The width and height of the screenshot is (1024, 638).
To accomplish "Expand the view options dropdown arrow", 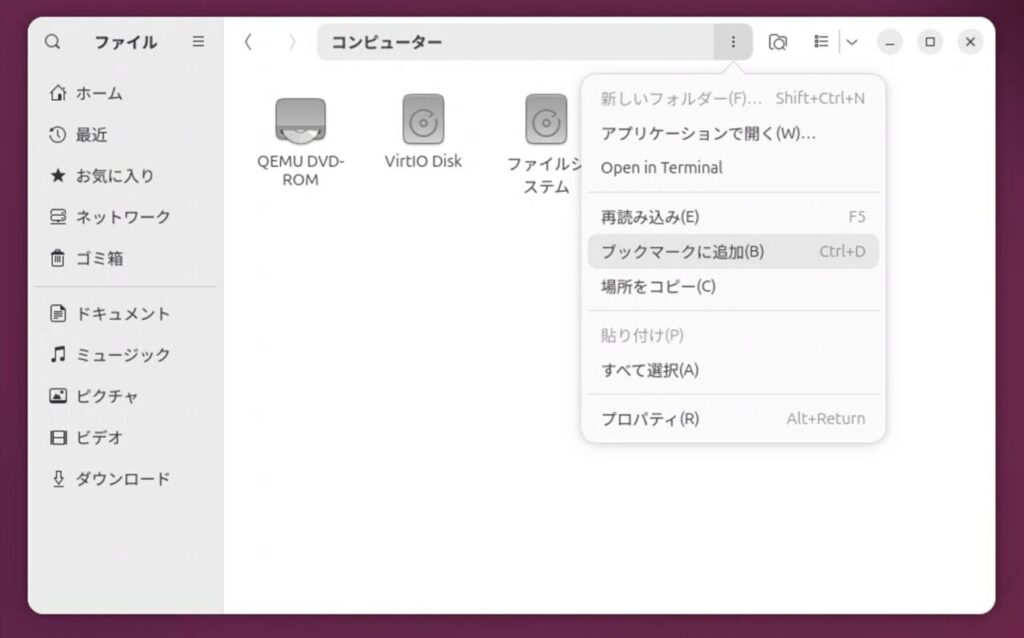I will pyautogui.click(x=852, y=42).
